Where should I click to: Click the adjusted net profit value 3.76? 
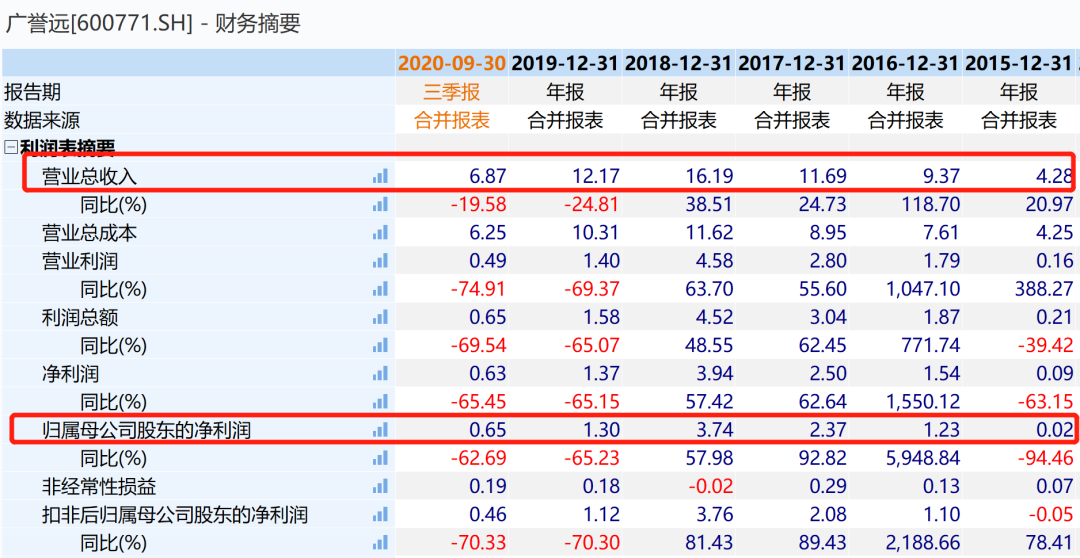click(714, 515)
